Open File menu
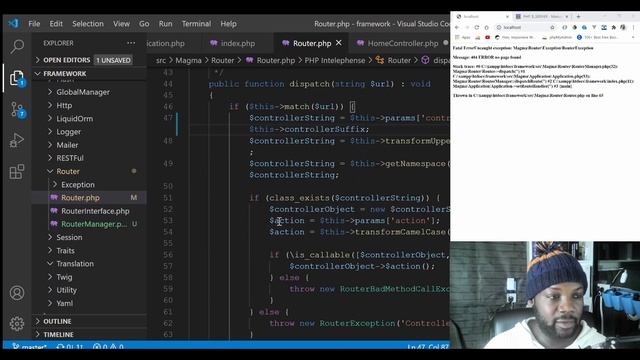This screenshot has width=640, height=360. coord(34,24)
